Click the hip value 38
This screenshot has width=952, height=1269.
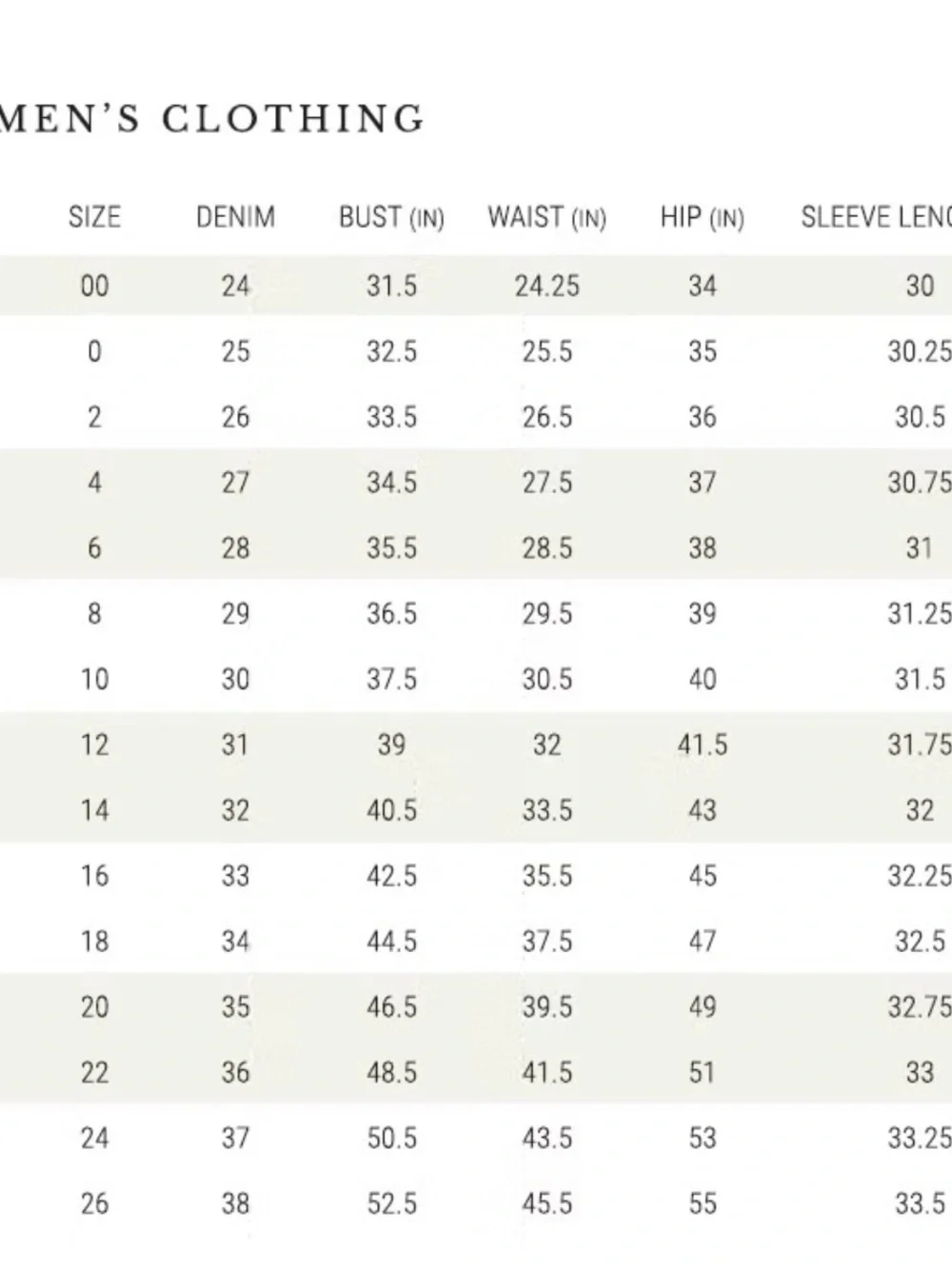click(x=702, y=548)
